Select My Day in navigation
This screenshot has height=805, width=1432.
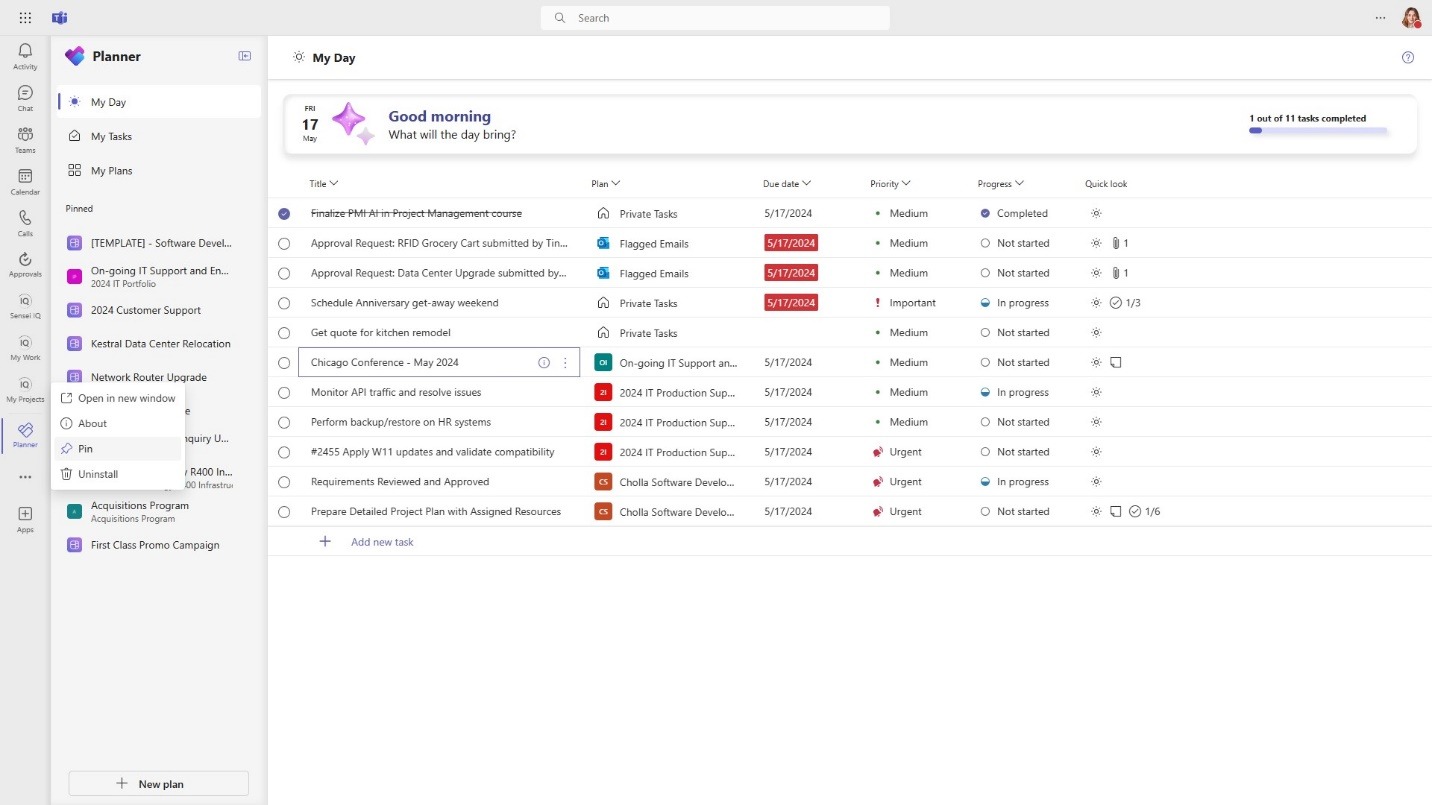pyautogui.click(x=160, y=102)
